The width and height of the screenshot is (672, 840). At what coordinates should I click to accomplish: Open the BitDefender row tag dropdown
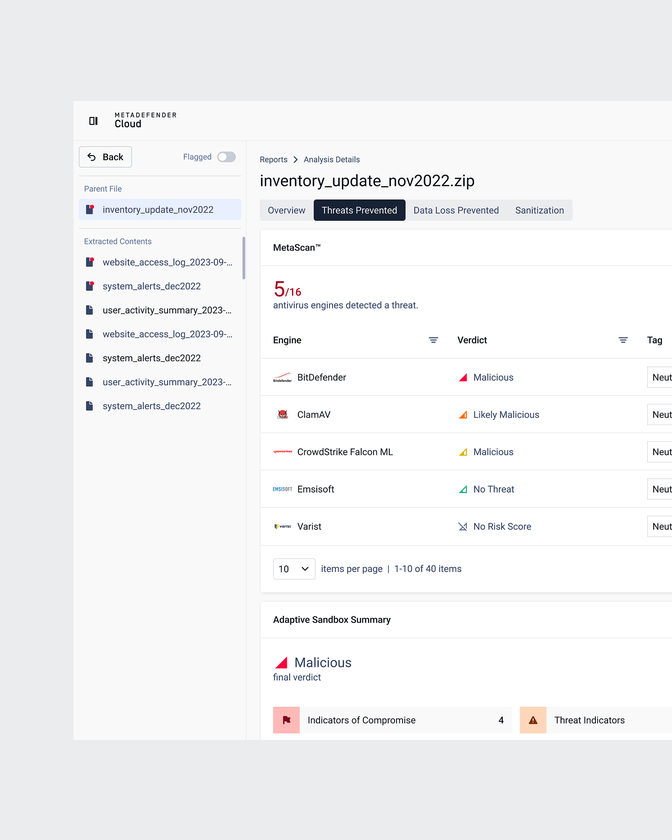[x=660, y=378]
